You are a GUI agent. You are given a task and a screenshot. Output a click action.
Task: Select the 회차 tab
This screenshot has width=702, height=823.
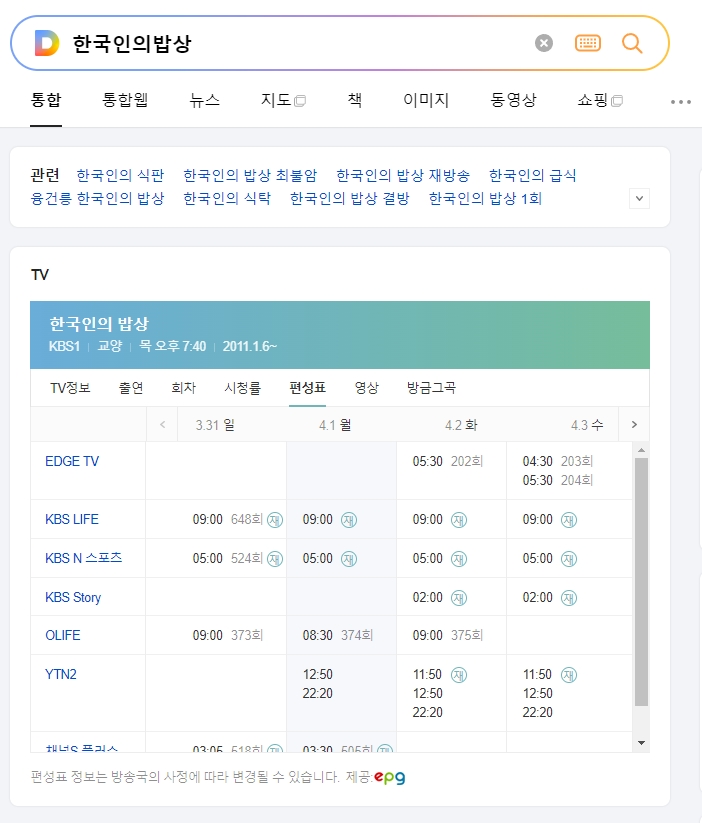point(183,388)
